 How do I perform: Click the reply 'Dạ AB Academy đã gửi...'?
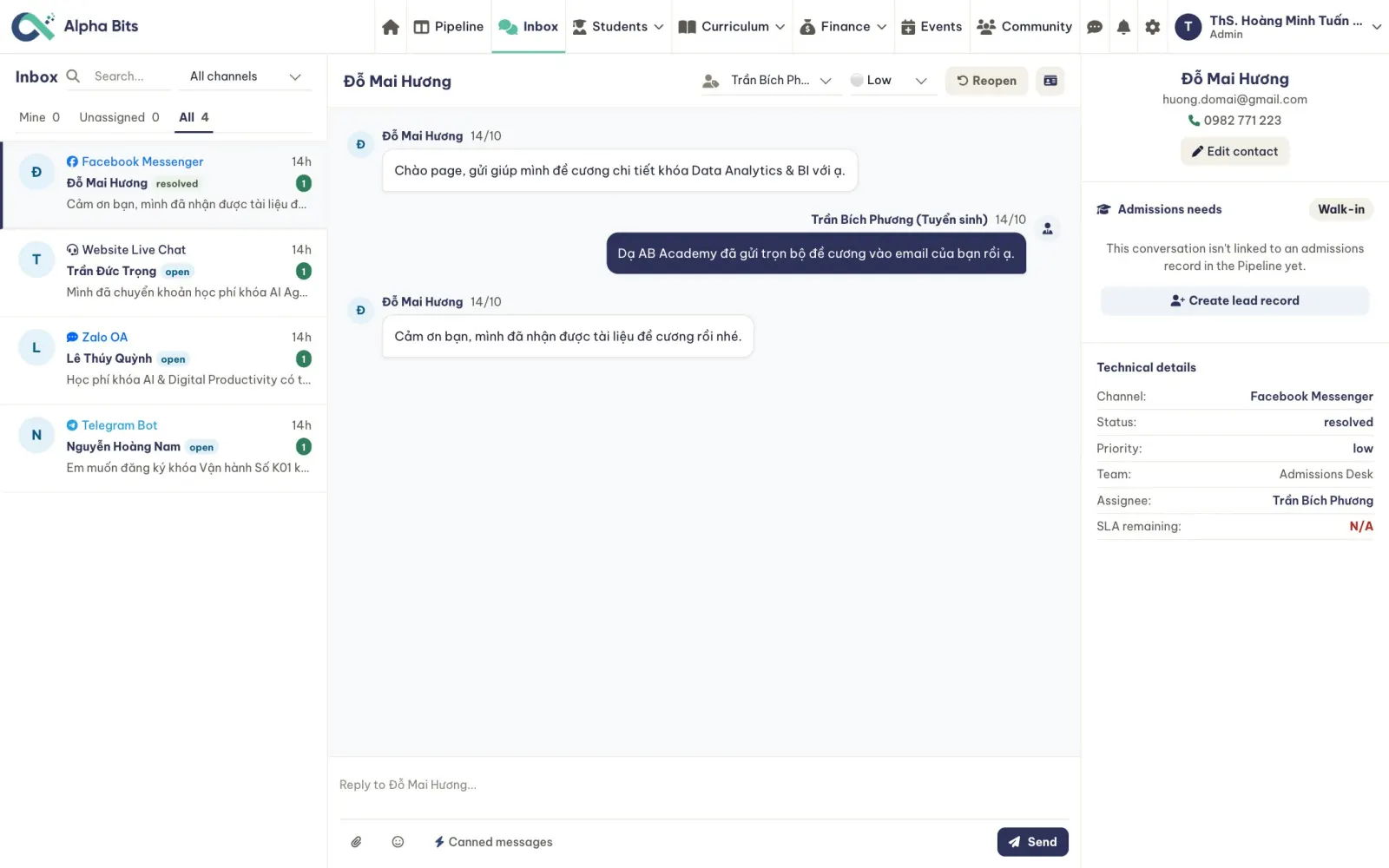pos(816,253)
